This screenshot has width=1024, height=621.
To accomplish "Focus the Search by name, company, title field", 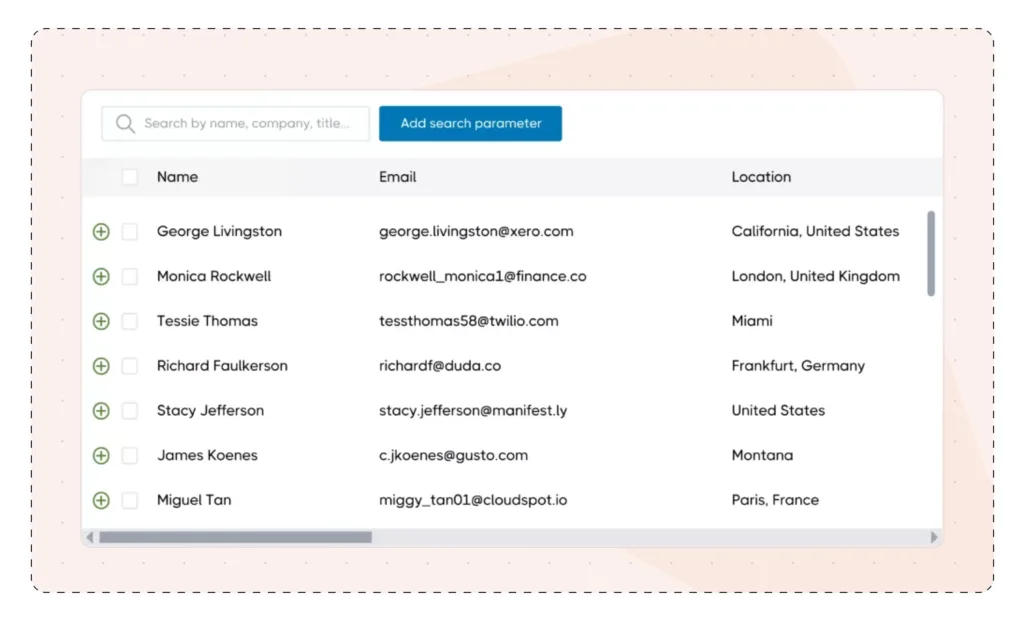I will [236, 123].
